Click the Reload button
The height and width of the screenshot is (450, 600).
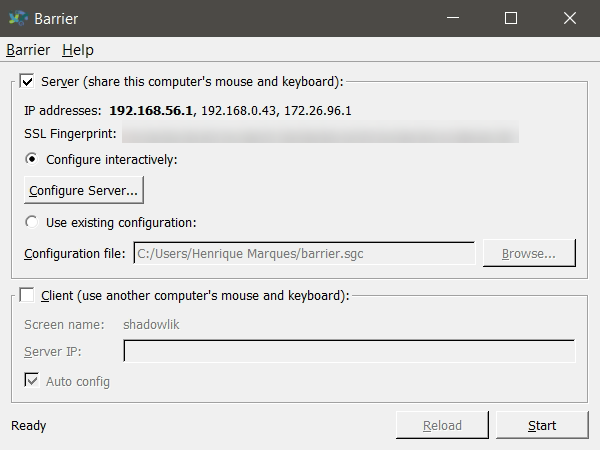(x=442, y=425)
